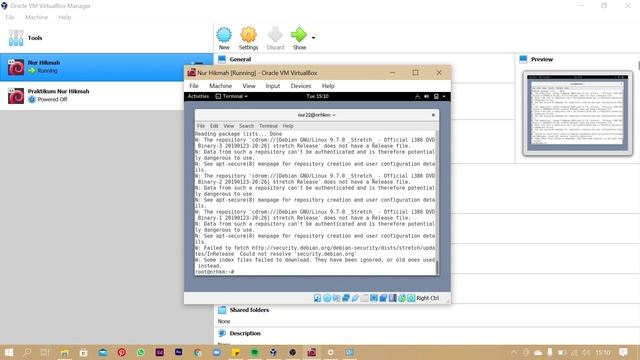The image size is (640, 360).
Task: Click the New machine toolbar icon
Action: [224, 35]
